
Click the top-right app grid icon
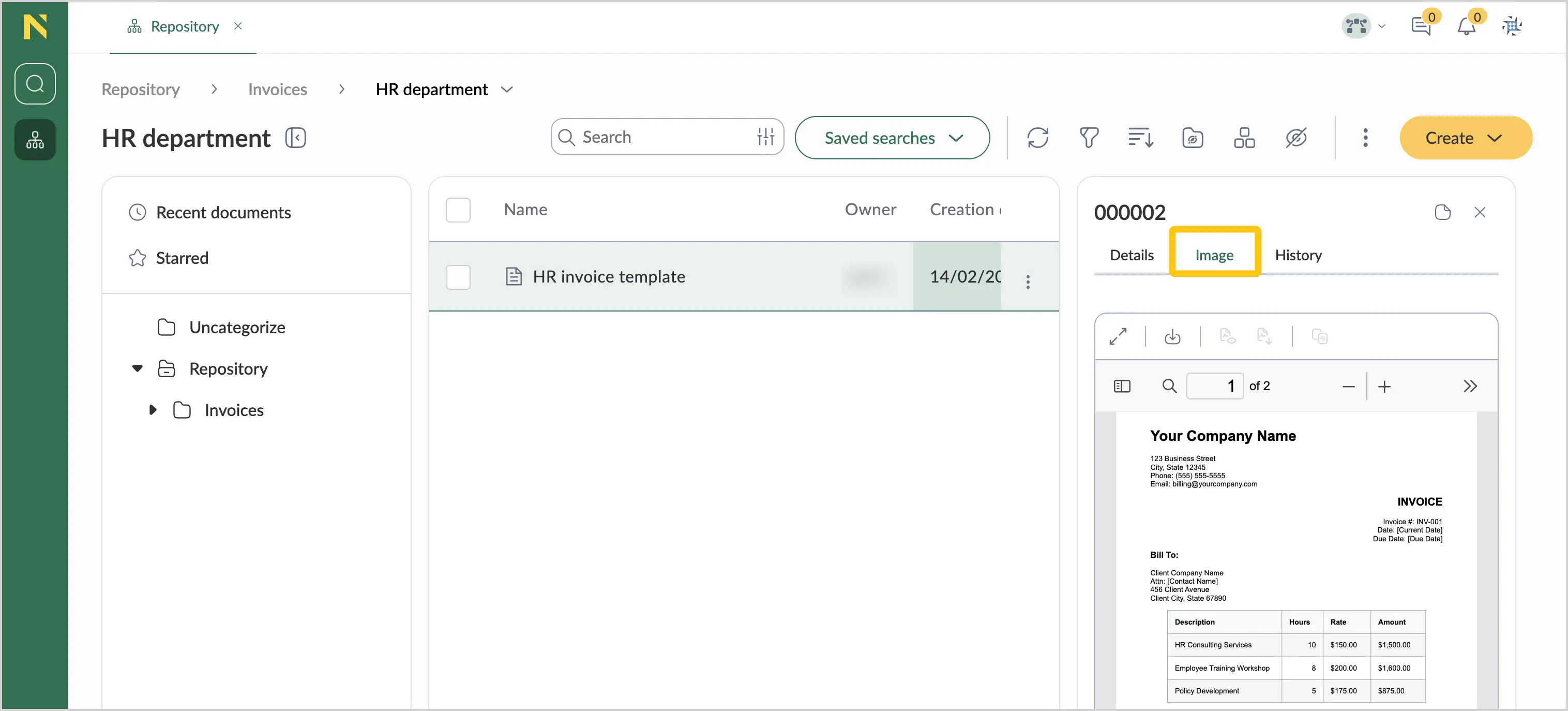(x=1512, y=26)
